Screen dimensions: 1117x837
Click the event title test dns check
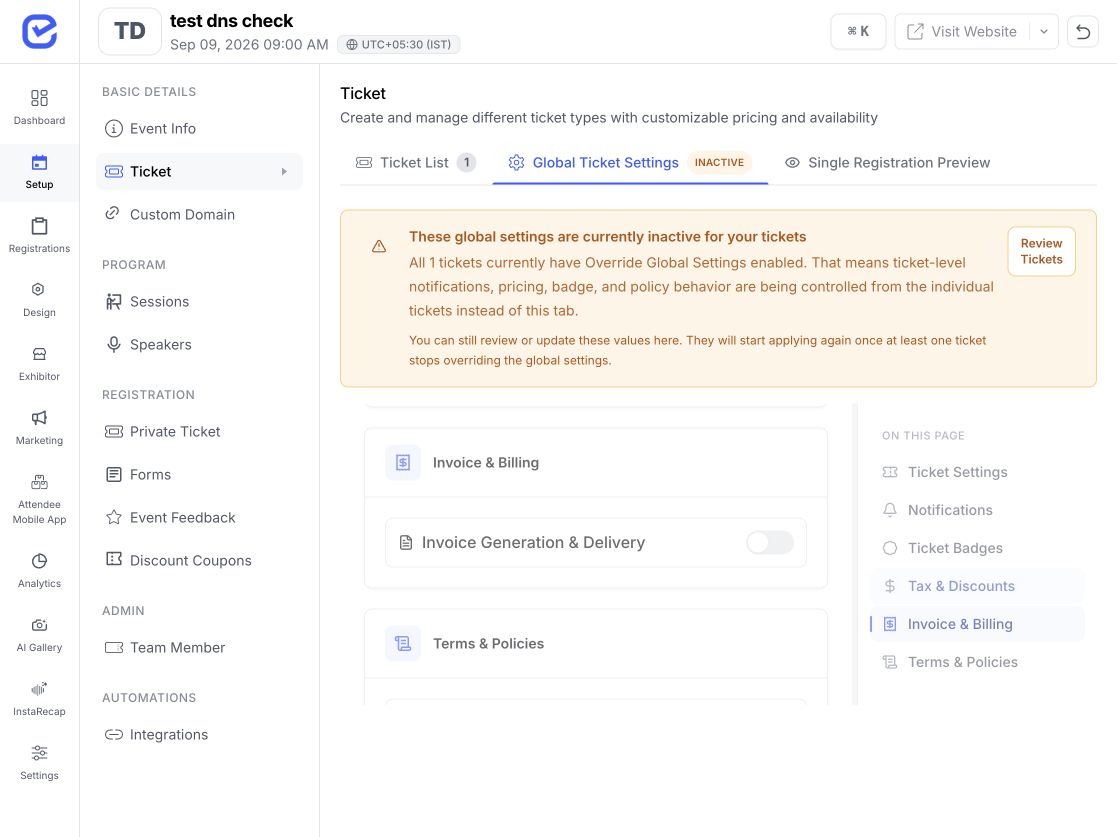click(232, 21)
